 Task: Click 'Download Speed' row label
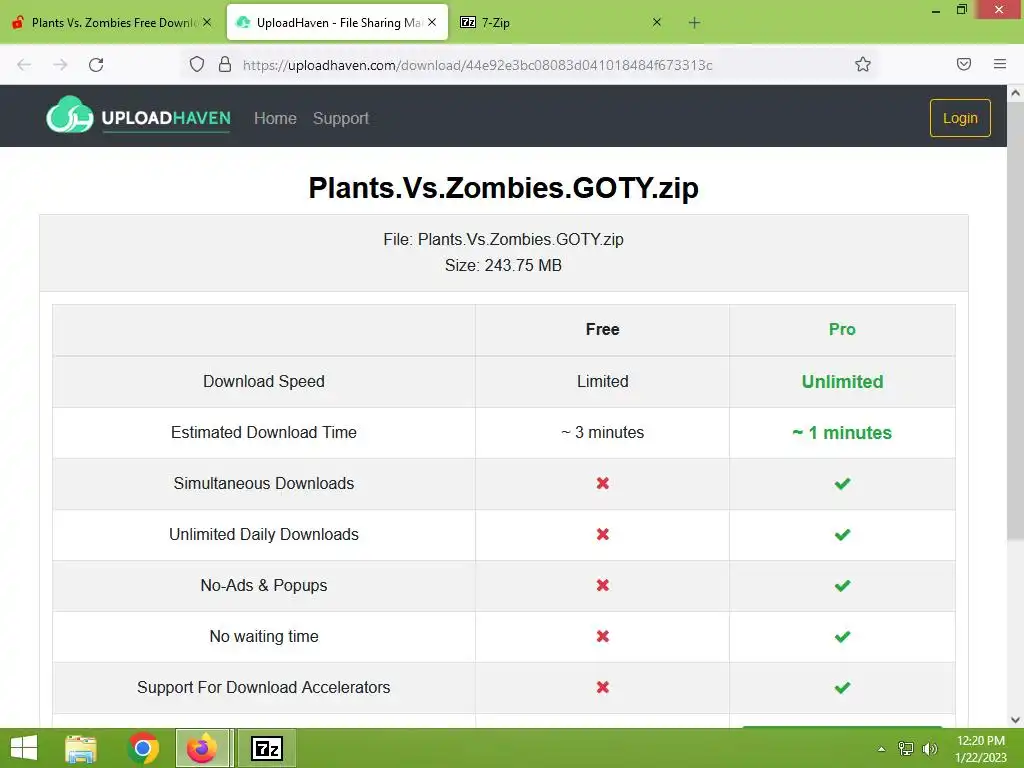click(x=264, y=381)
